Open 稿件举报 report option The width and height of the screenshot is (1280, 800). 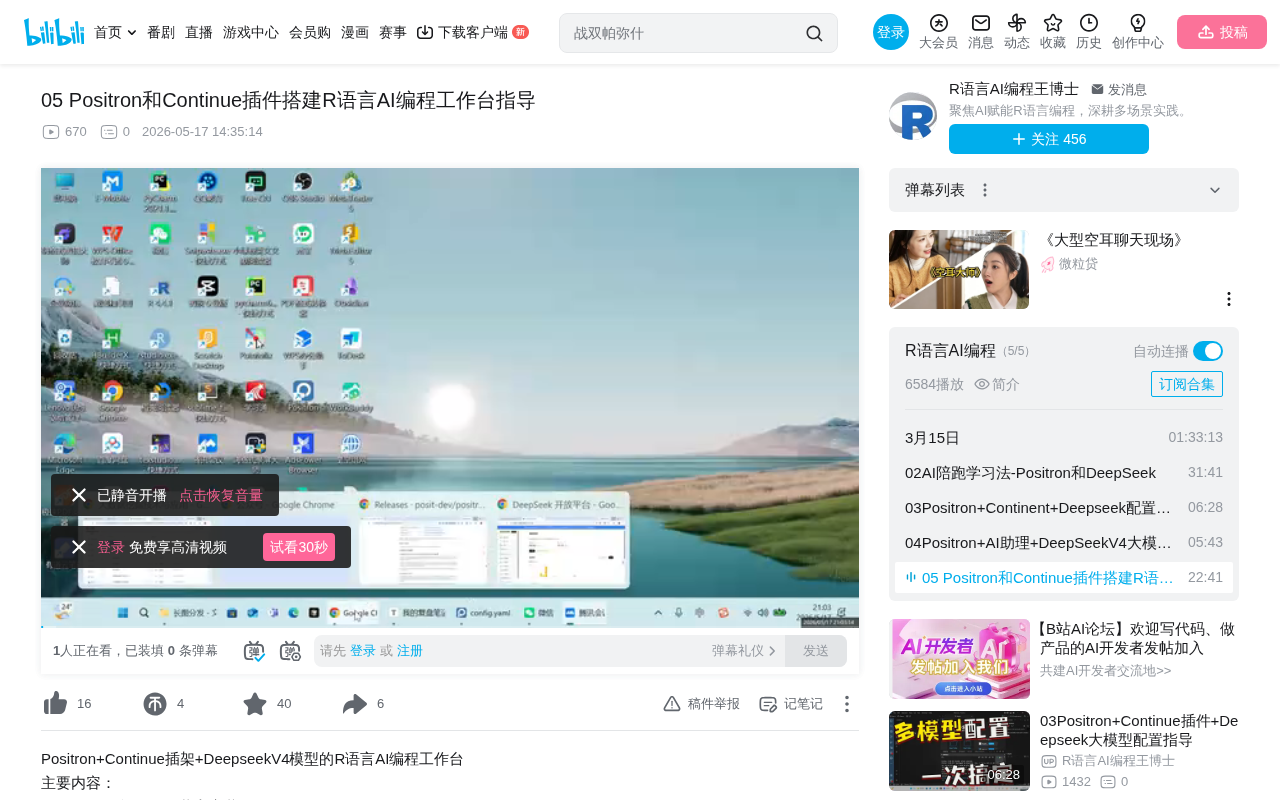click(x=701, y=704)
